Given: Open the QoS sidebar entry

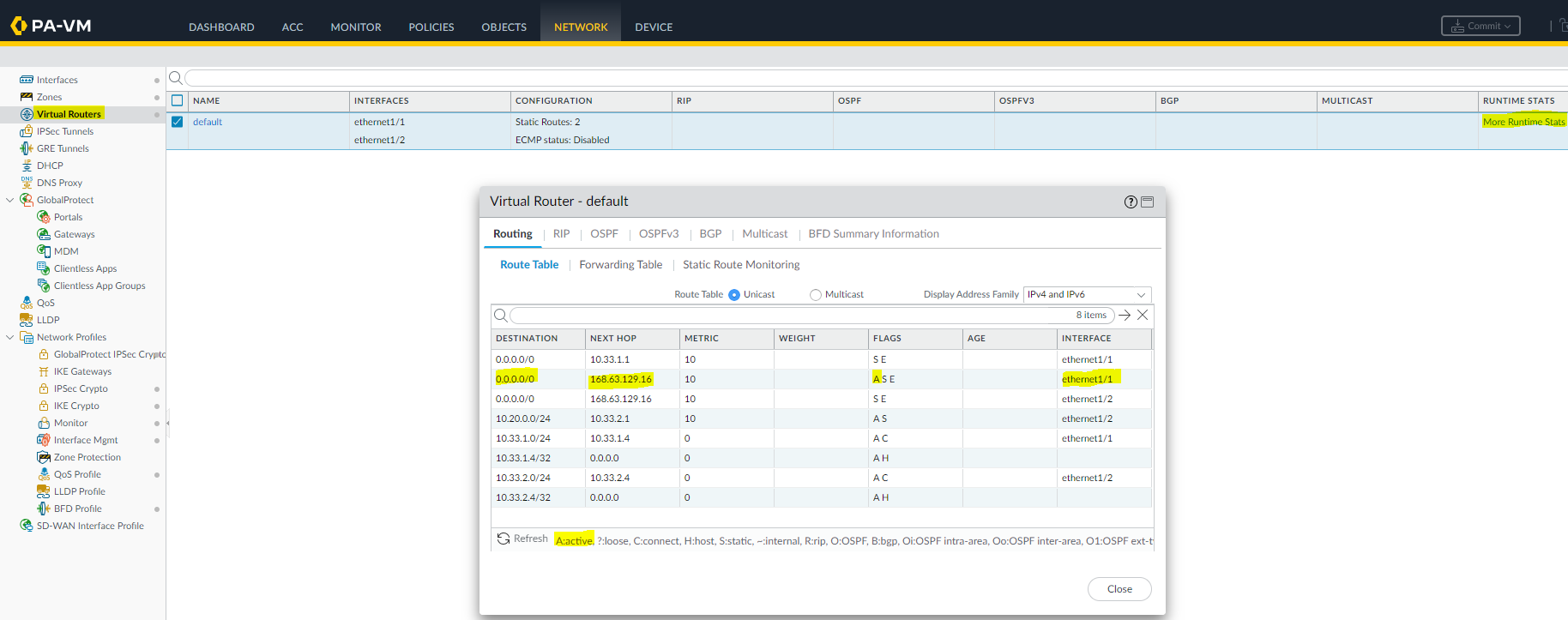Looking at the screenshot, I should 45,303.
